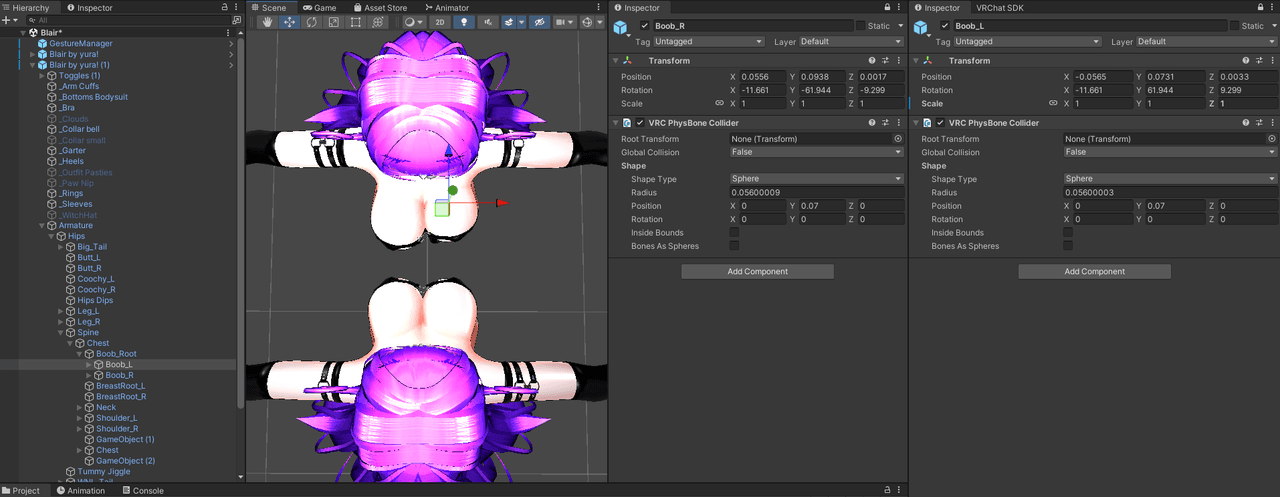The image size is (1280, 497).
Task: Switch to the Game tab
Action: tap(318, 7)
